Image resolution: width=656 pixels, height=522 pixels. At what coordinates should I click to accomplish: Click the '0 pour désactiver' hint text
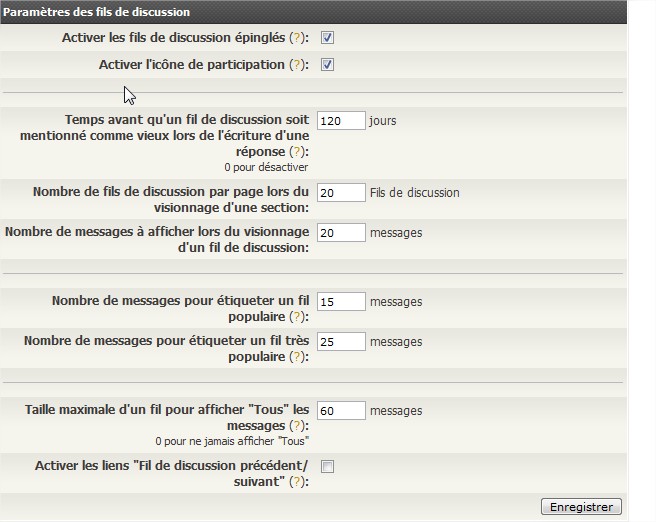[266, 167]
